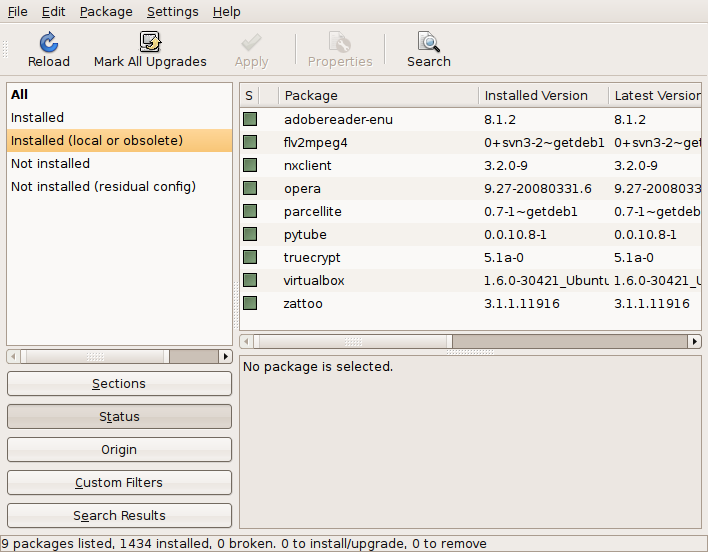The height and width of the screenshot is (552, 708).
Task: Click zattoo installed version 3.1.1.11916
Action: click(522, 304)
